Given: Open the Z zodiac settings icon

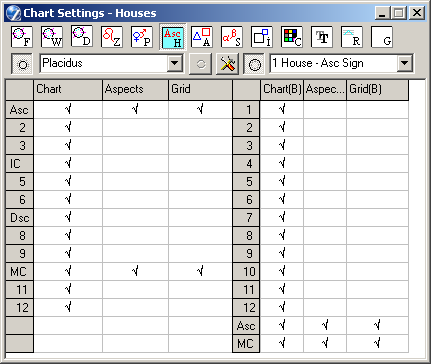Looking at the screenshot, I should click(x=112, y=37).
